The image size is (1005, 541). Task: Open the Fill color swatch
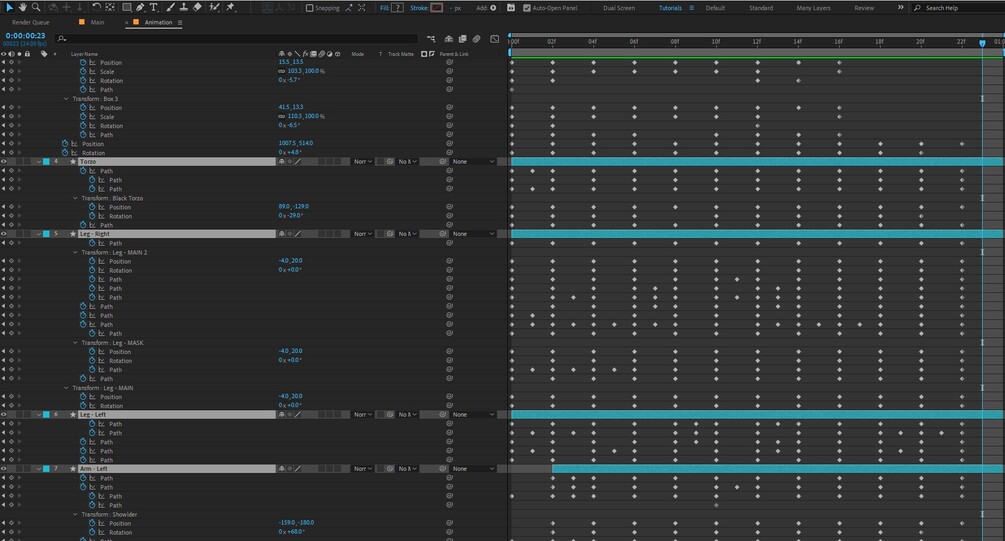(398, 8)
